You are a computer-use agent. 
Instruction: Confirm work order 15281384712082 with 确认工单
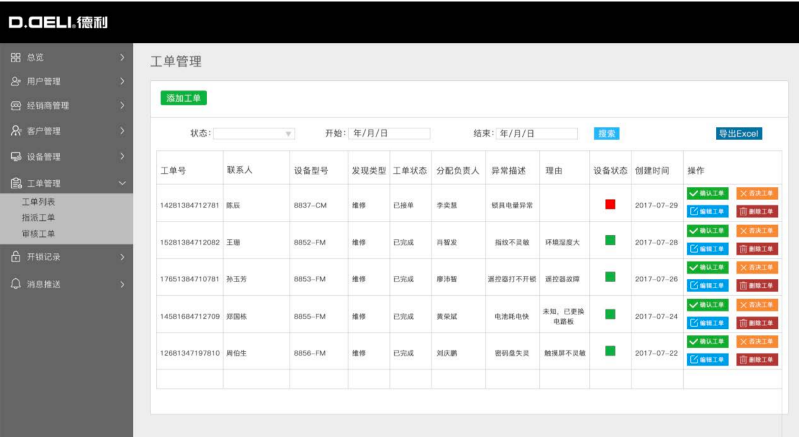click(x=707, y=231)
